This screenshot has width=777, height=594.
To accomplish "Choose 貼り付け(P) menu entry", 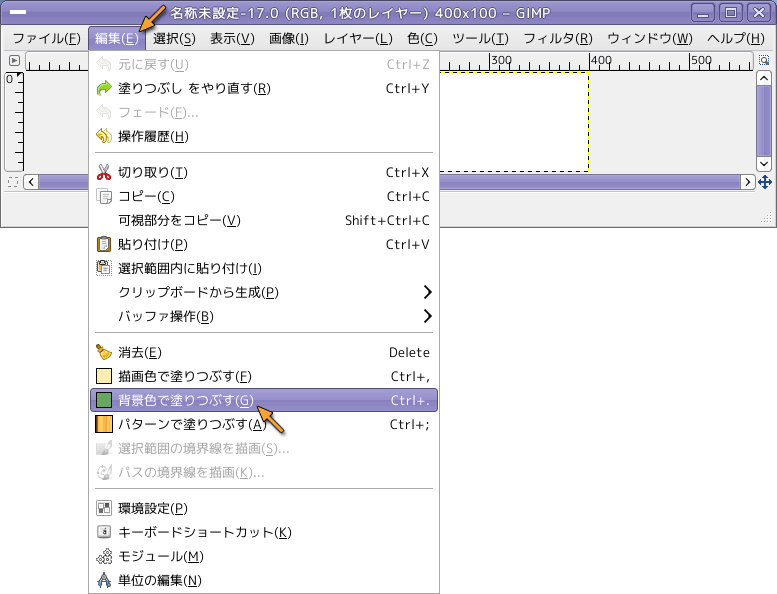I will pos(264,244).
